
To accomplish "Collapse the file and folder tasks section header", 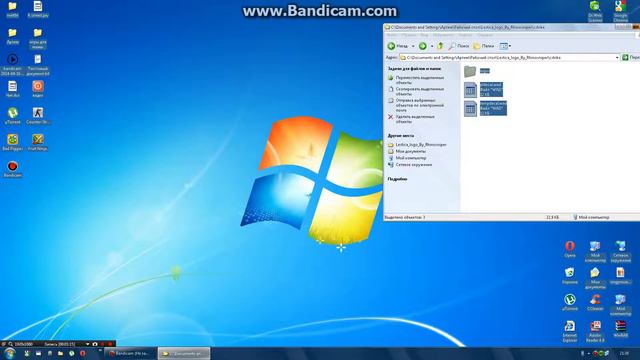I will point(414,69).
